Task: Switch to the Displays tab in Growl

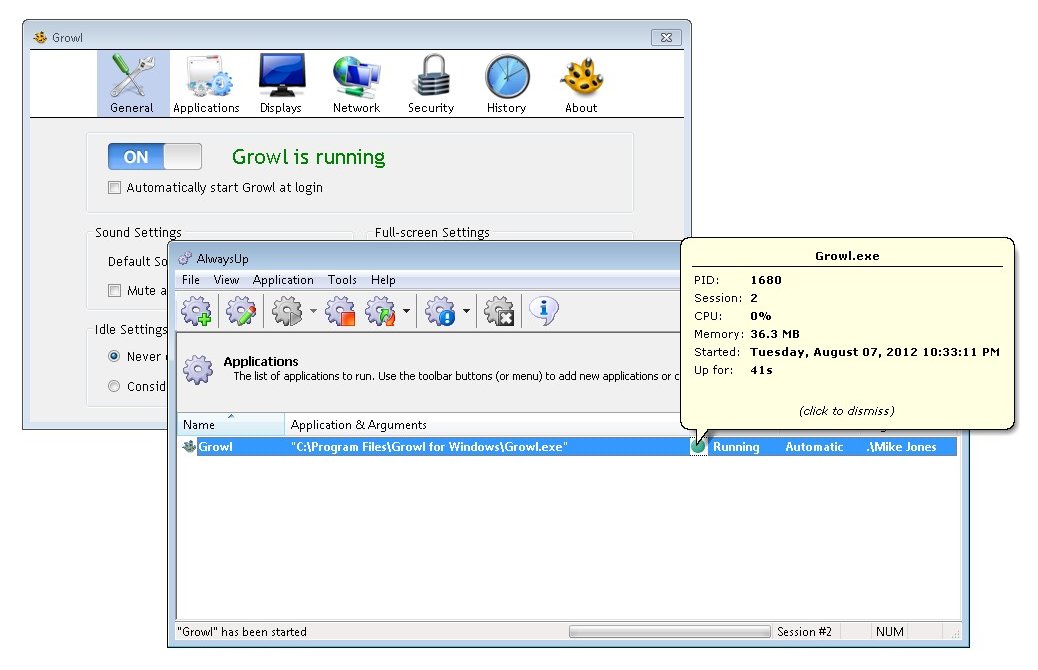Action: click(281, 83)
